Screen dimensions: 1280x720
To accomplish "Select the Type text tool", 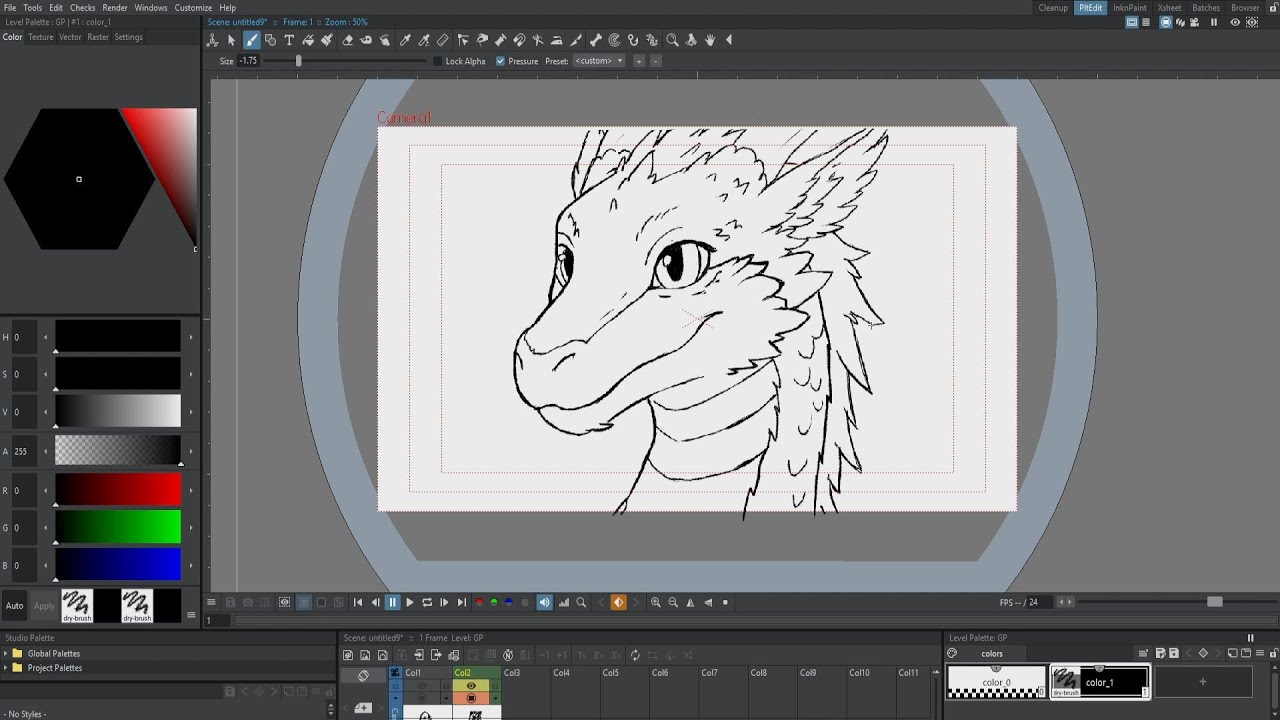I will [289, 40].
